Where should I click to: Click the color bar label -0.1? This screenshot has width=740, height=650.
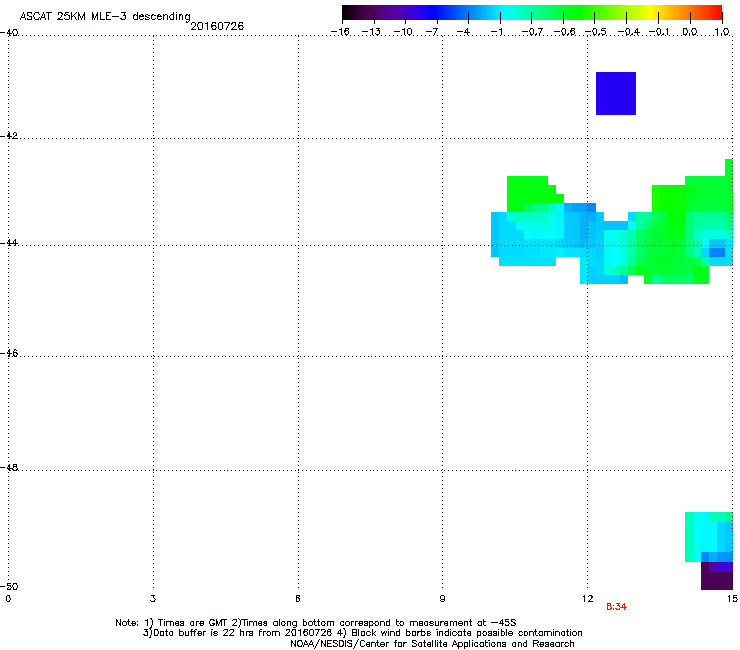point(659,32)
